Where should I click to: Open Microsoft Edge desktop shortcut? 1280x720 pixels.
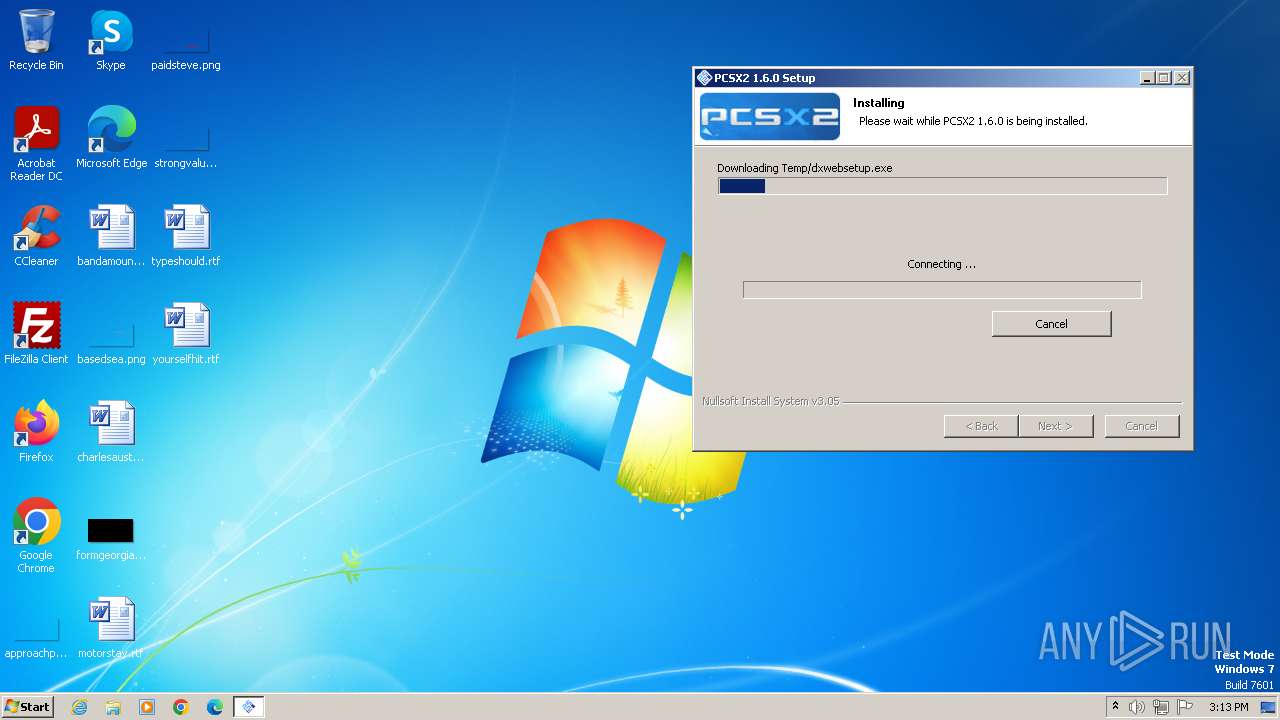[x=111, y=138]
